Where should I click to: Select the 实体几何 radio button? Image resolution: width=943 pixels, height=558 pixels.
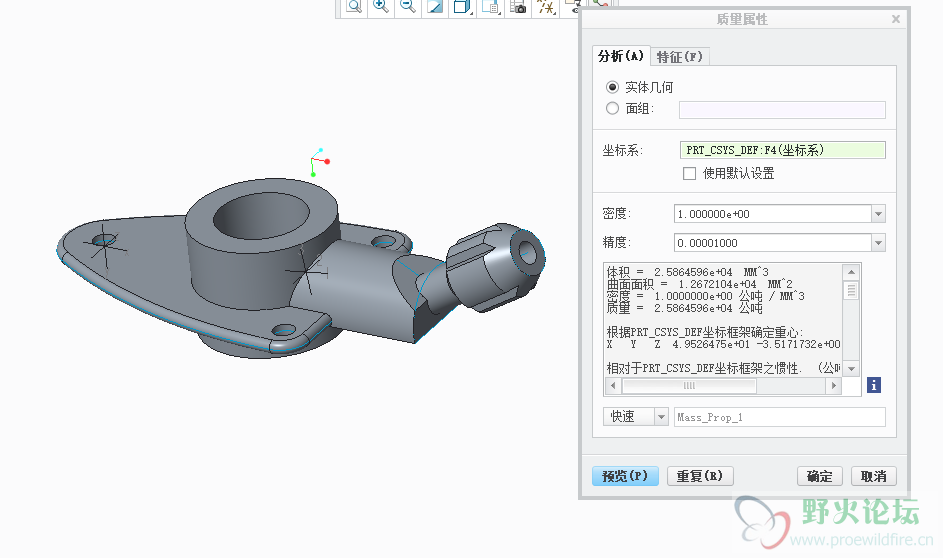(x=612, y=87)
